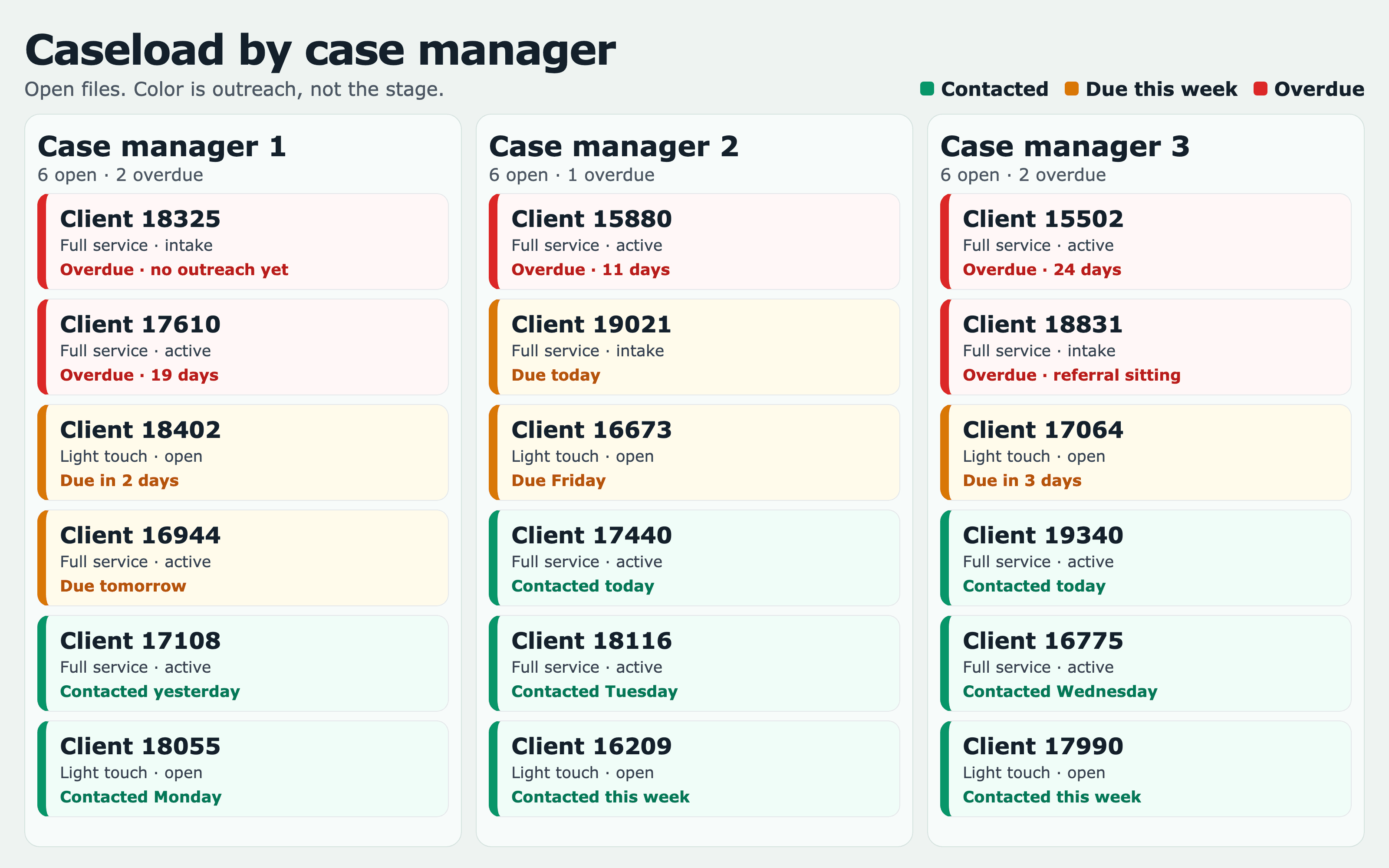The height and width of the screenshot is (868, 1389).
Task: Click 'Overdue · no outreach yet' status
Action: 174,270
